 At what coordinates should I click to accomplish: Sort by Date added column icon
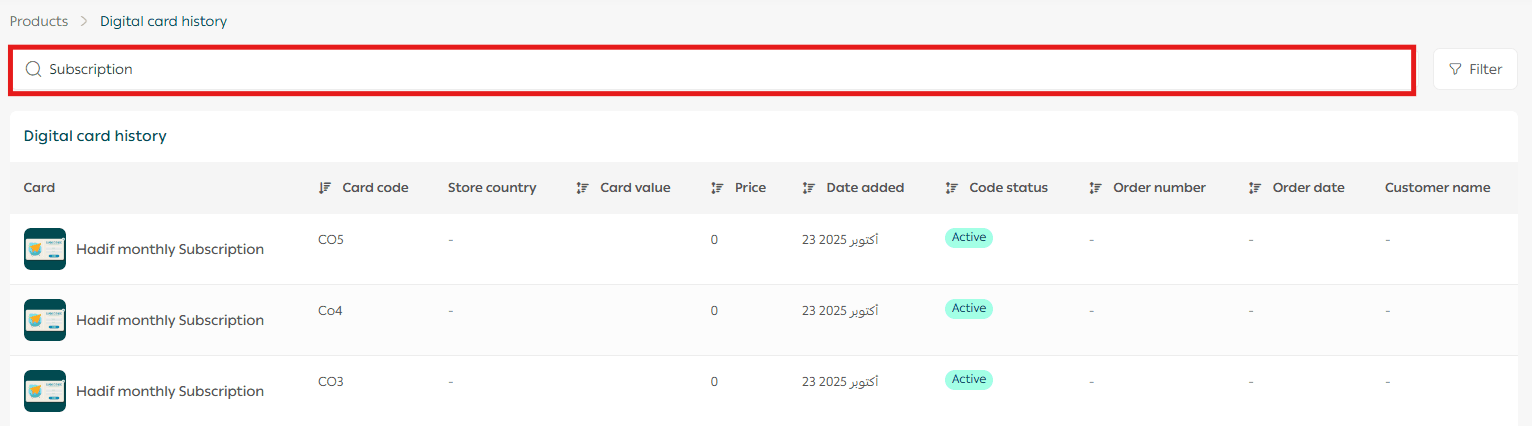click(x=808, y=188)
